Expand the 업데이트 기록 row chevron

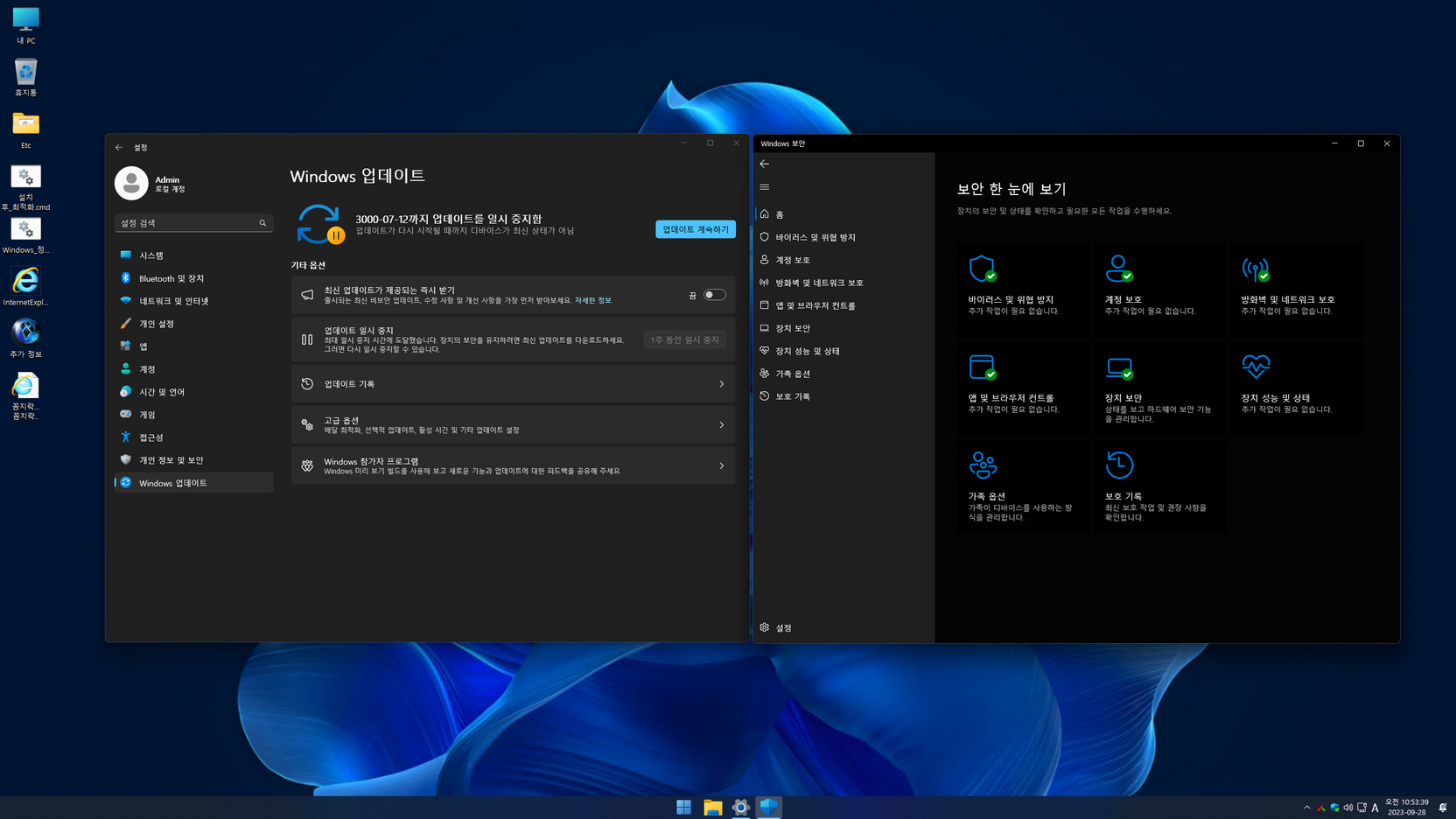tap(722, 384)
